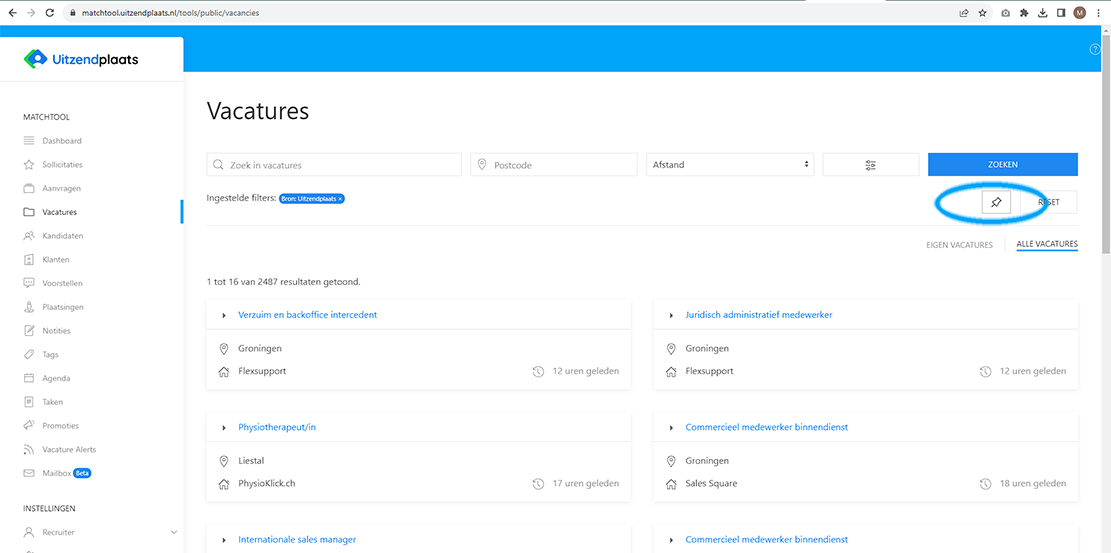1111x553 pixels.
Task: Click the help question mark icon
Action: pos(1095,49)
